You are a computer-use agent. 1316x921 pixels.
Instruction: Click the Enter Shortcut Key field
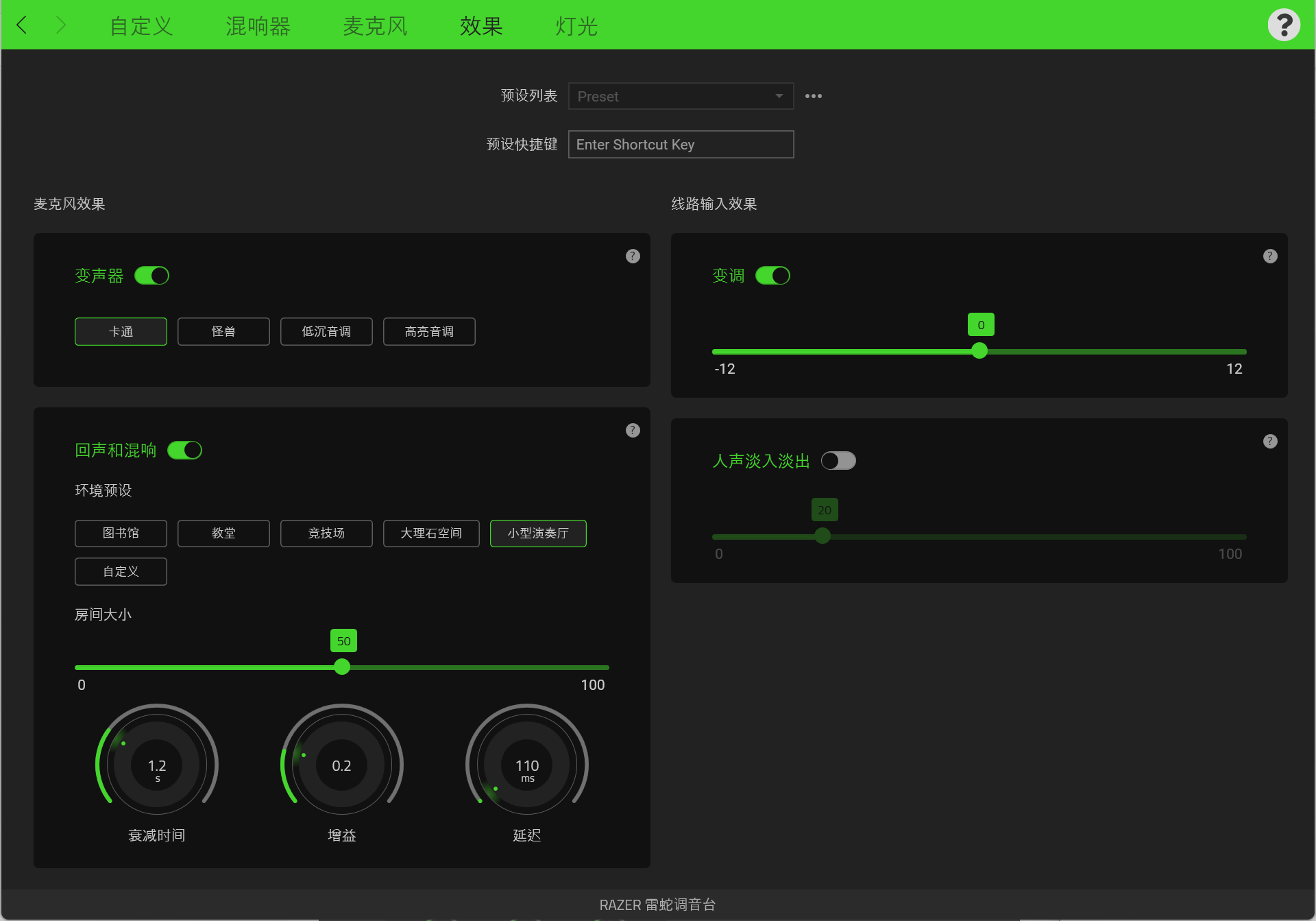pyautogui.click(x=680, y=145)
